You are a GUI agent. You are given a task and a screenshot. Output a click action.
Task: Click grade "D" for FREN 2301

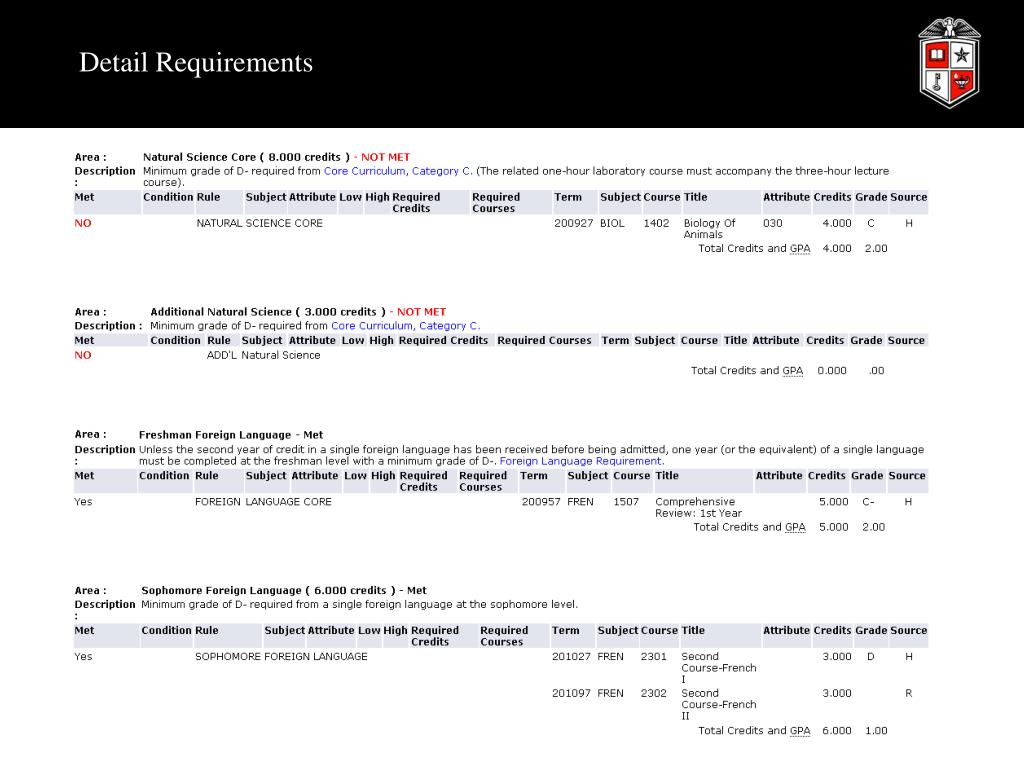click(871, 657)
